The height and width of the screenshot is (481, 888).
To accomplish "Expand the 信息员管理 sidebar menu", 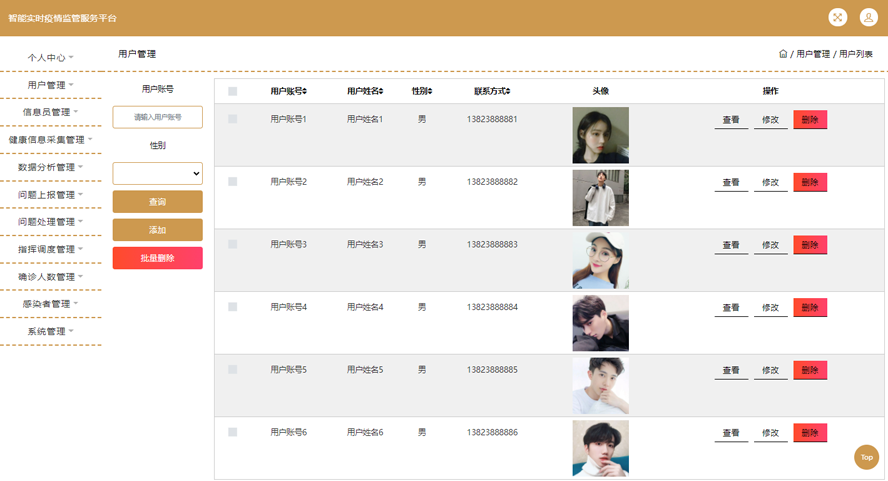I will 51,112.
